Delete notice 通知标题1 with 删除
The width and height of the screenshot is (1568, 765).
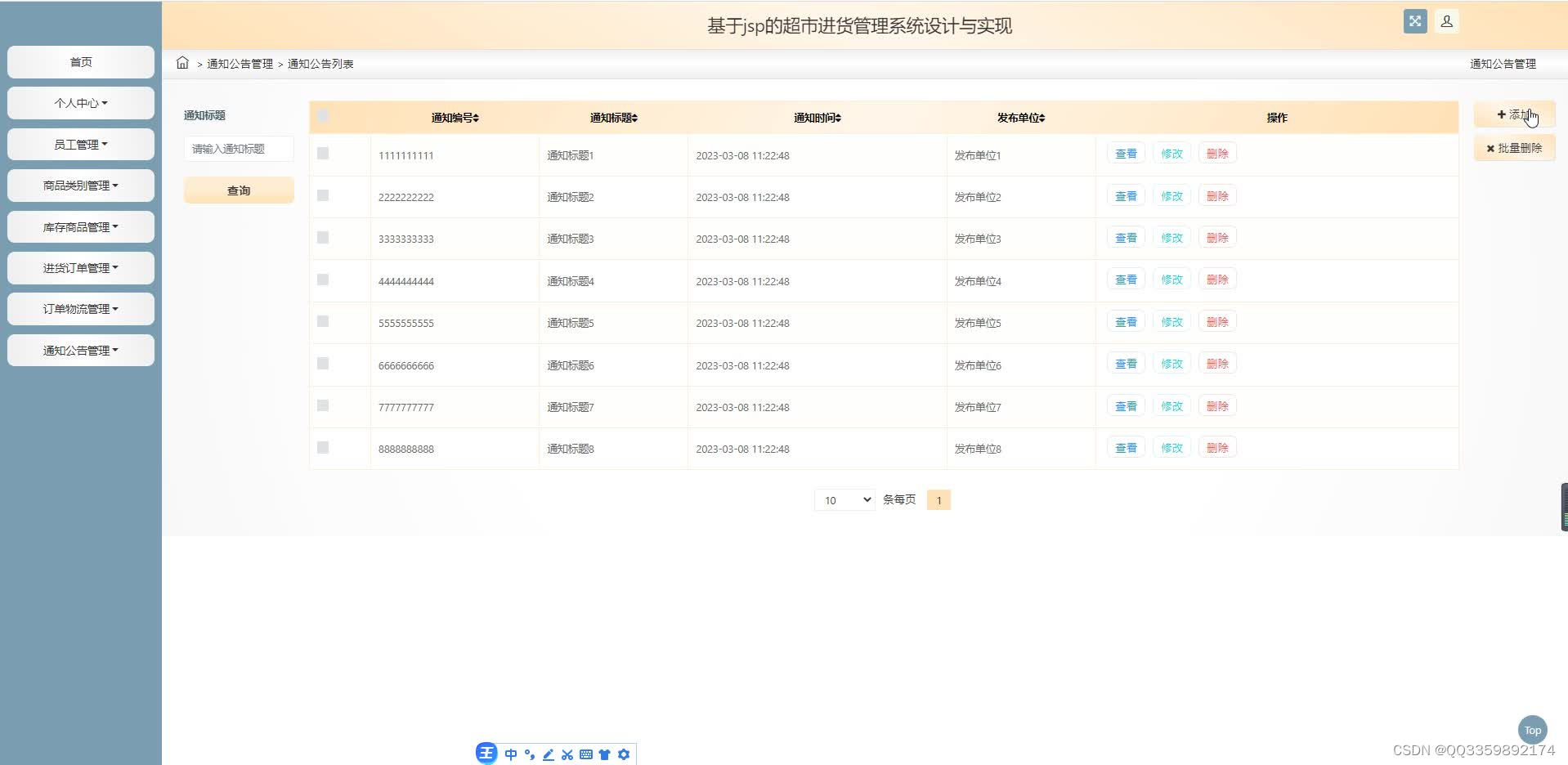pos(1217,154)
